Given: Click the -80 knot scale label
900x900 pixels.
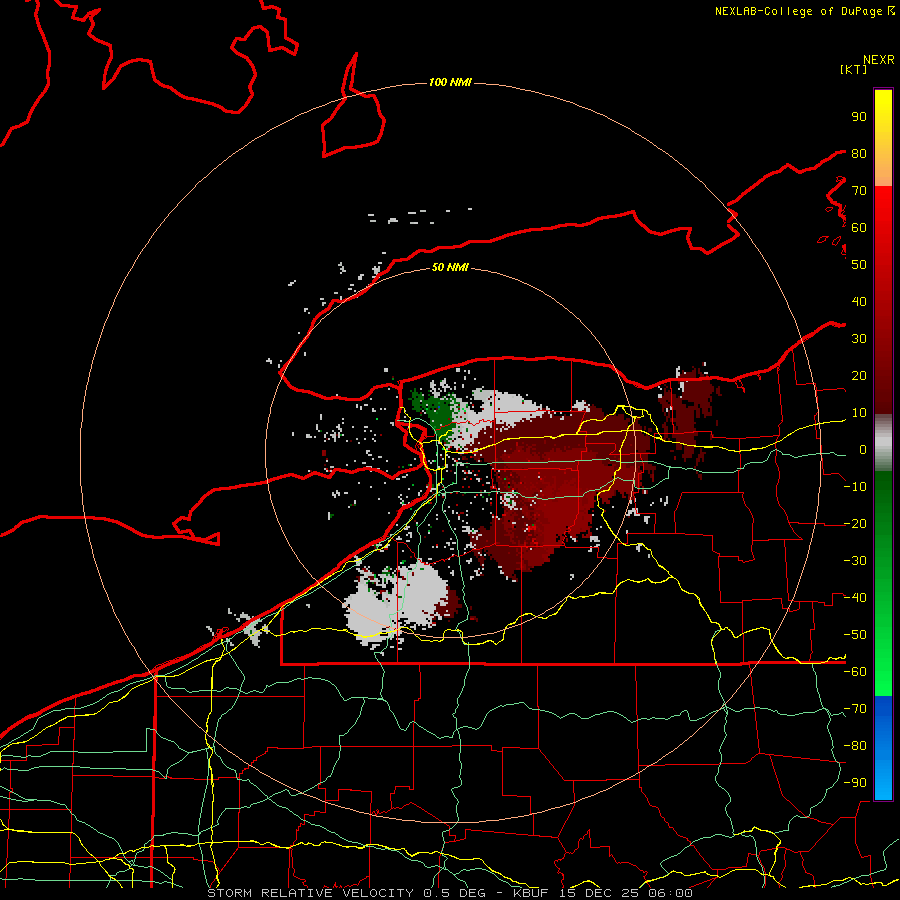Looking at the screenshot, I should pos(855,746).
